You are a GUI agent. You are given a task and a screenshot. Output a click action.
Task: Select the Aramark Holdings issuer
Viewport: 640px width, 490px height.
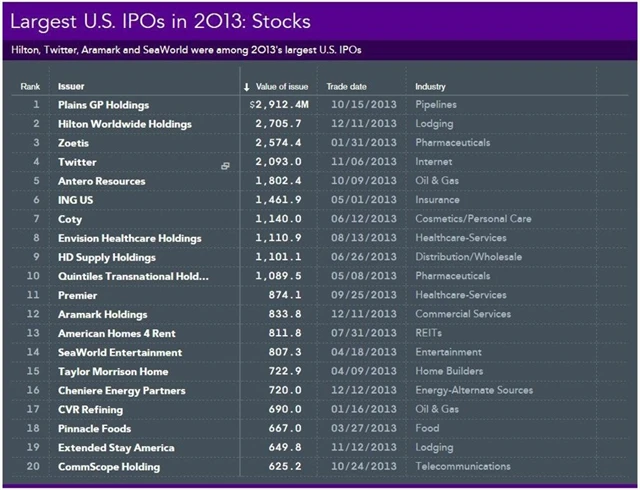102,314
